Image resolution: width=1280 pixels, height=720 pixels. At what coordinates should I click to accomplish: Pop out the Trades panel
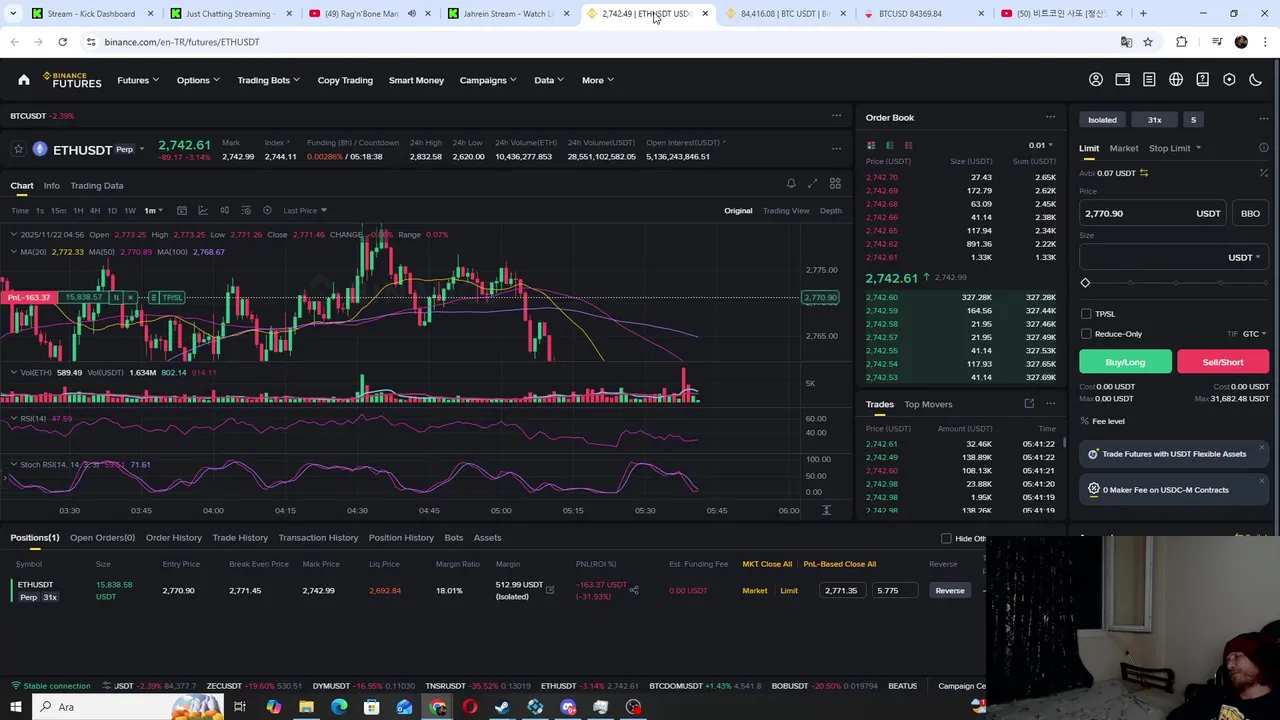point(1029,404)
